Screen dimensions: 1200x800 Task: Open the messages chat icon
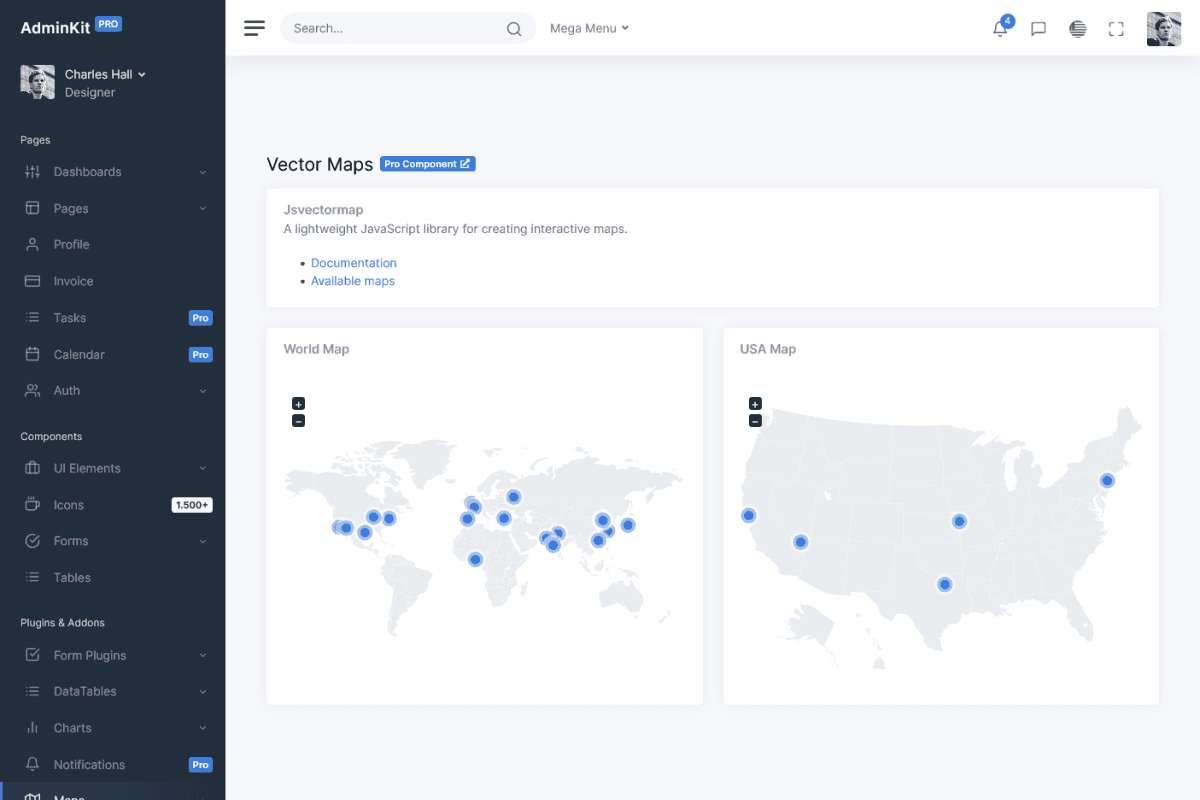coord(1038,29)
